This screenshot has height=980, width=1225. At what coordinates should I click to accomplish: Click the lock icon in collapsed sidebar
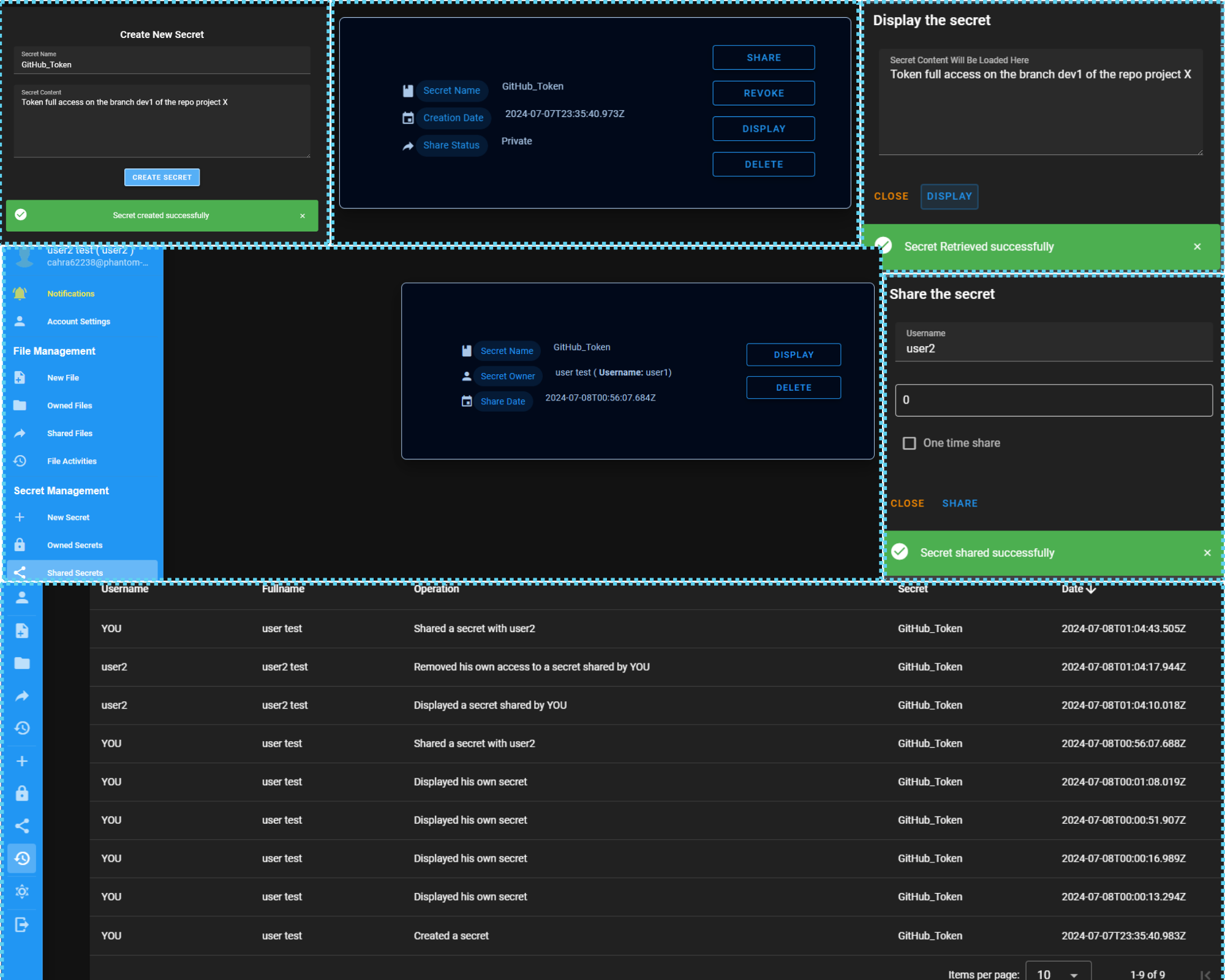(22, 793)
